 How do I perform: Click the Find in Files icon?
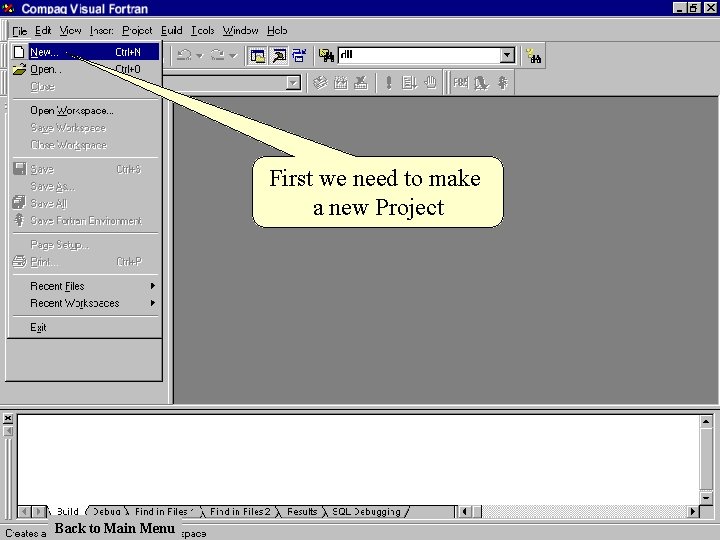tap(326, 56)
